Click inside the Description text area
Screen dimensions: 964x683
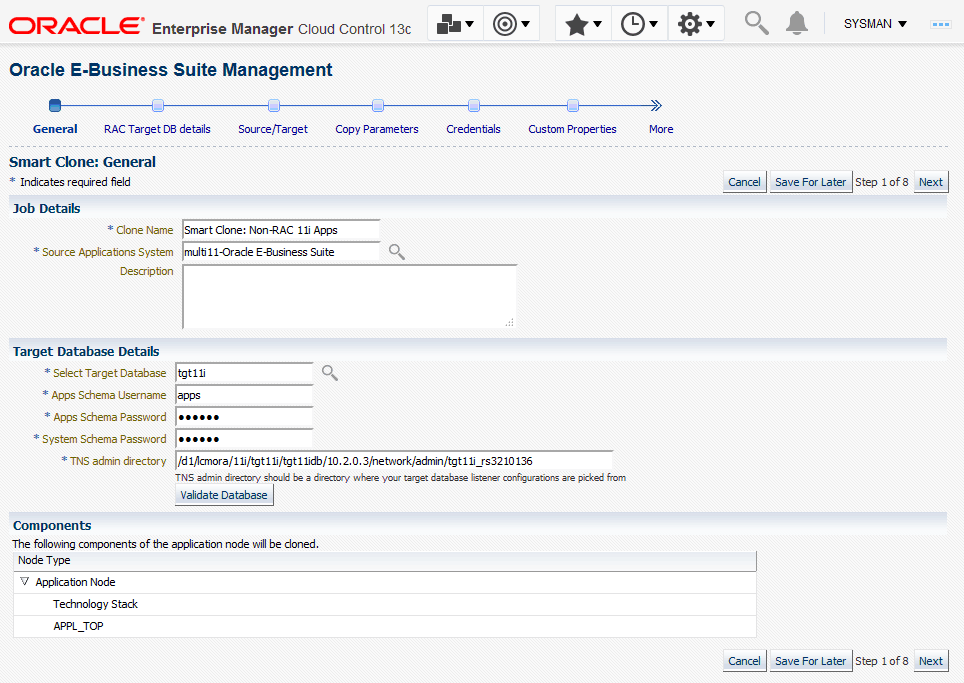pos(349,297)
